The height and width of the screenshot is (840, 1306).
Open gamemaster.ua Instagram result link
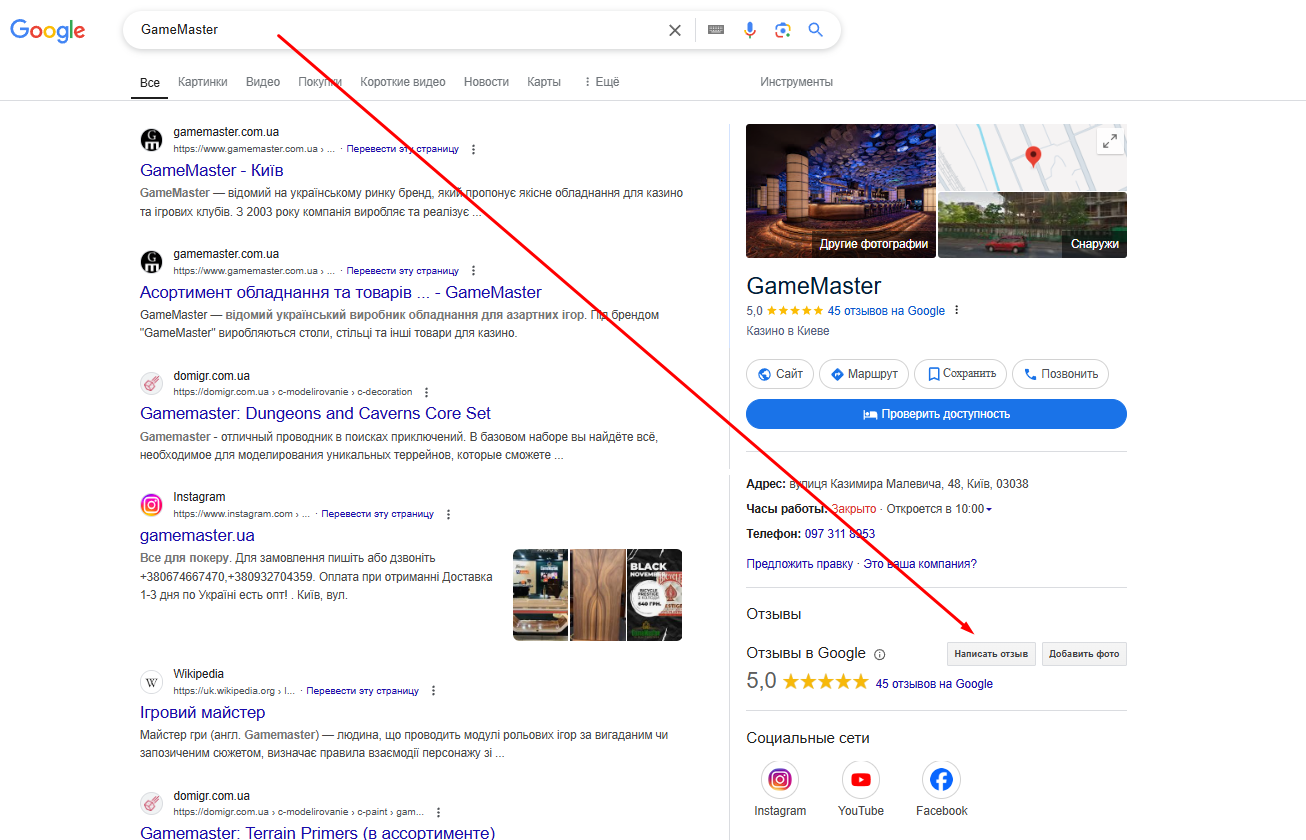click(197, 535)
